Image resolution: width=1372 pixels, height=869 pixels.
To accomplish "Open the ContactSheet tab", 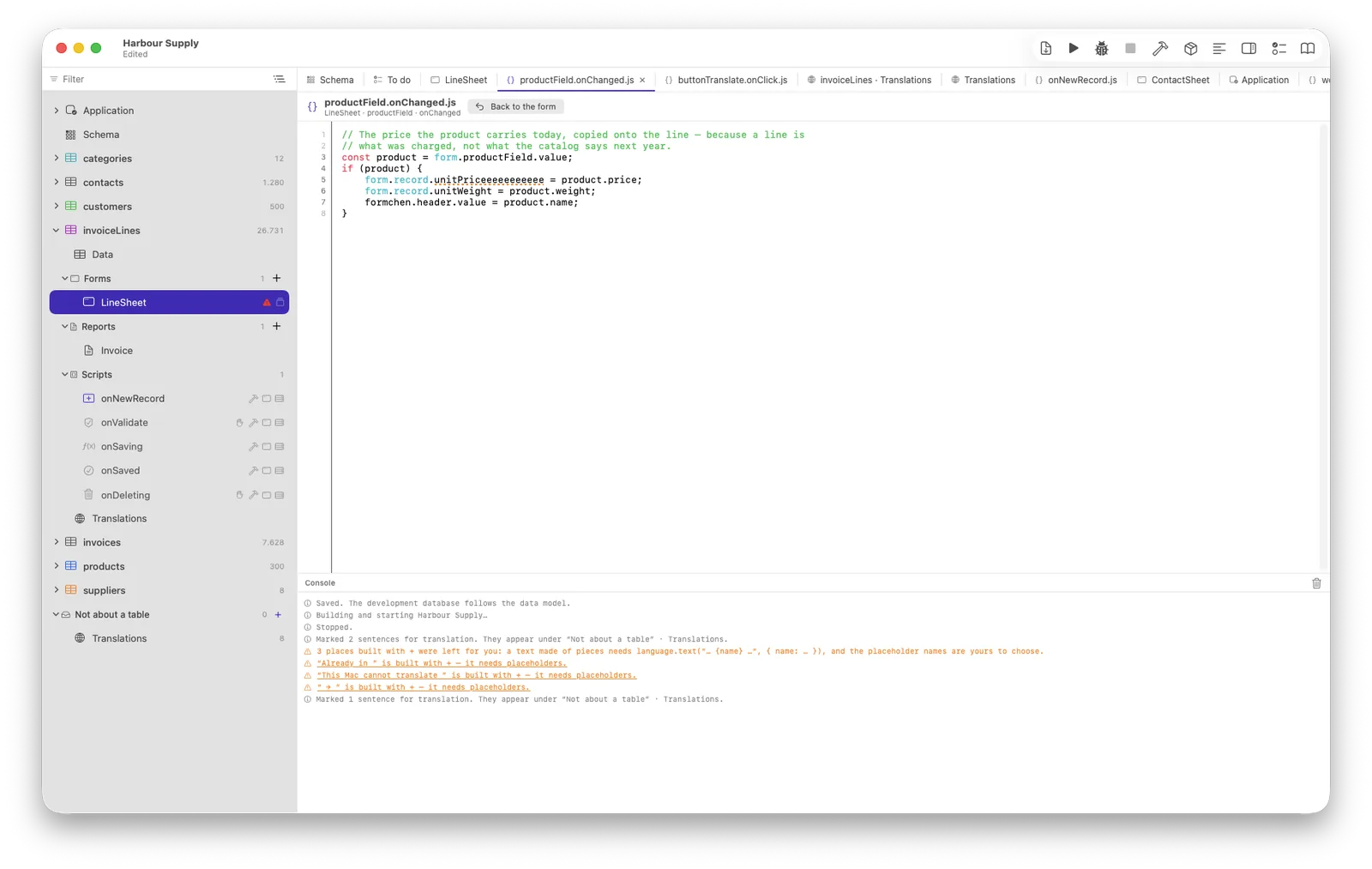I will click(x=1173, y=80).
